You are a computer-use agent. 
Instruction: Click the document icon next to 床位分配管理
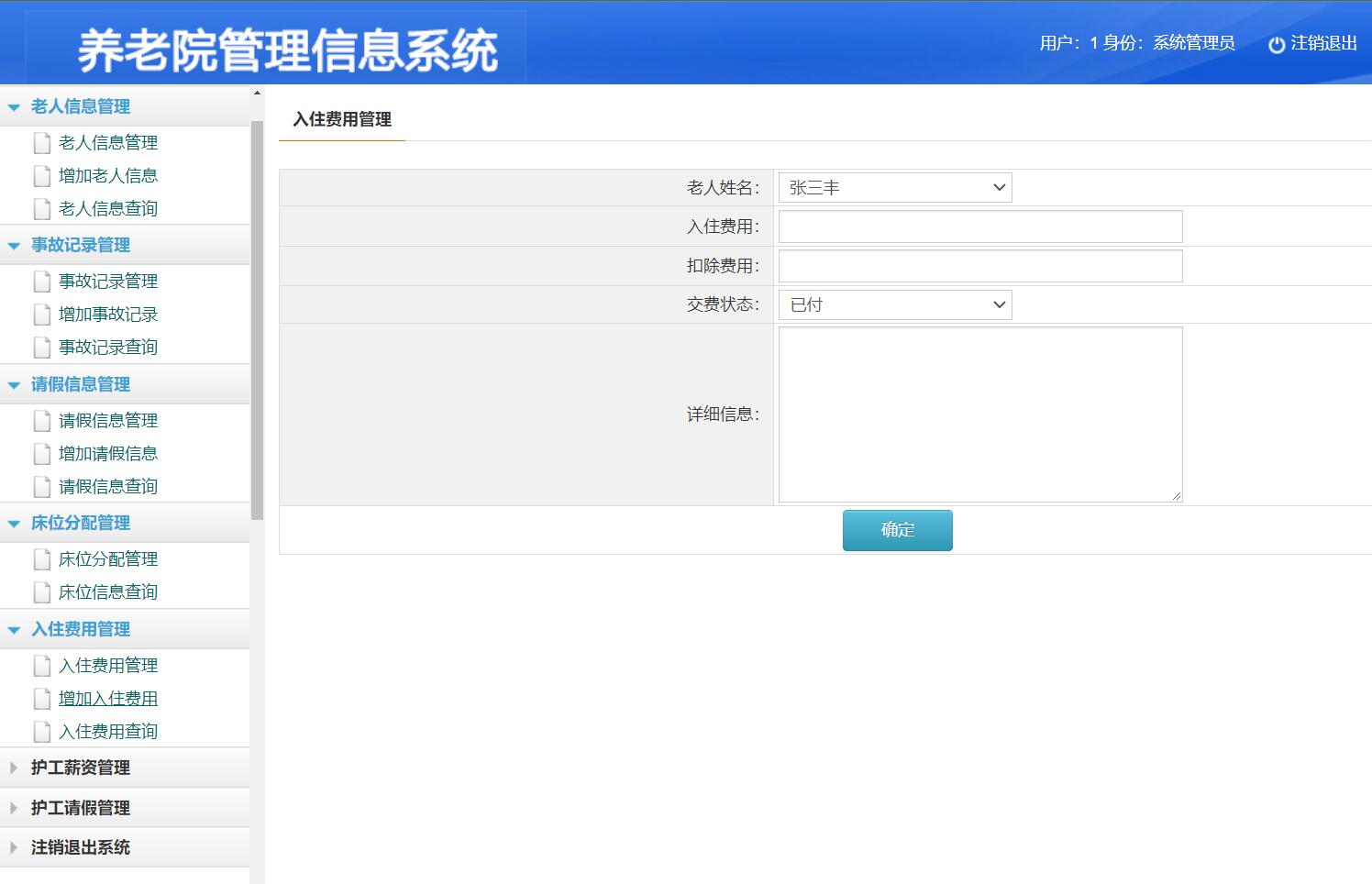41,558
